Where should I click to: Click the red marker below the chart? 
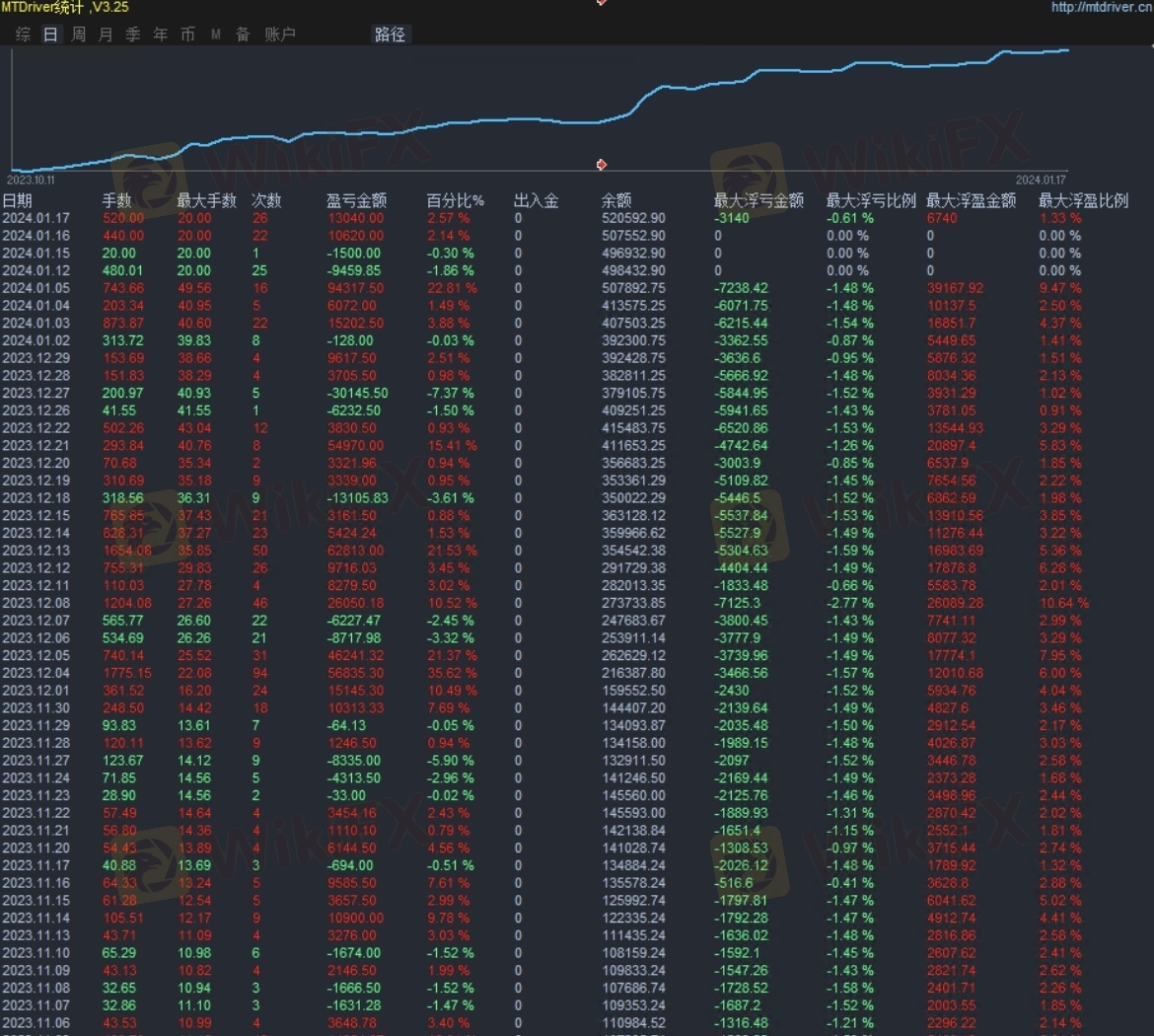click(x=602, y=165)
